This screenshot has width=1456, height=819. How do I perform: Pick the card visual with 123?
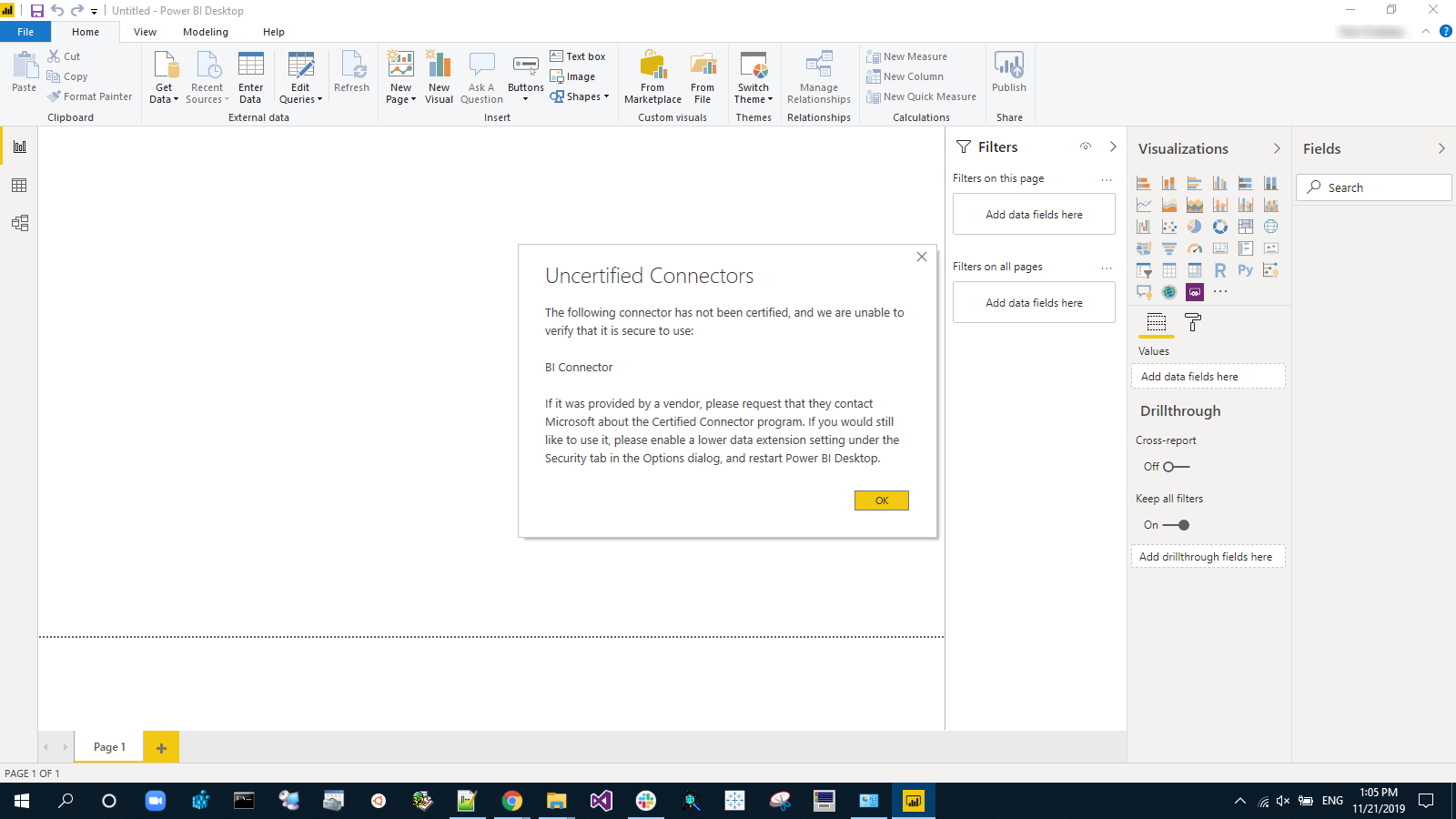[x=1220, y=248]
